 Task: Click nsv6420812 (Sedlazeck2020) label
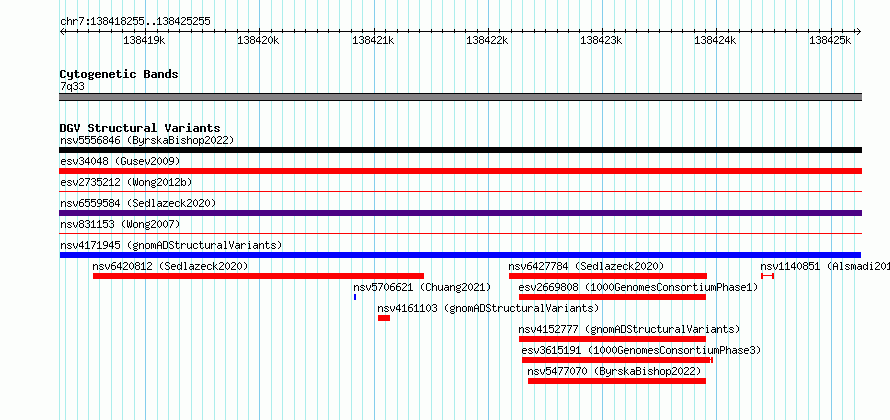click(x=170, y=266)
